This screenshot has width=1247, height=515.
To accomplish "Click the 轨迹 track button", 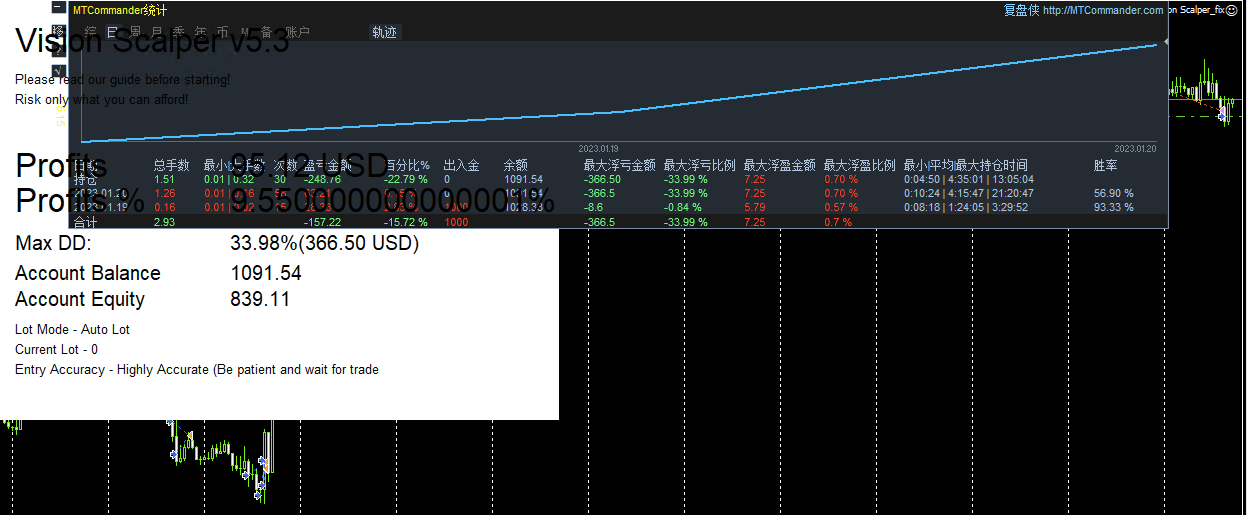I will (x=385, y=32).
